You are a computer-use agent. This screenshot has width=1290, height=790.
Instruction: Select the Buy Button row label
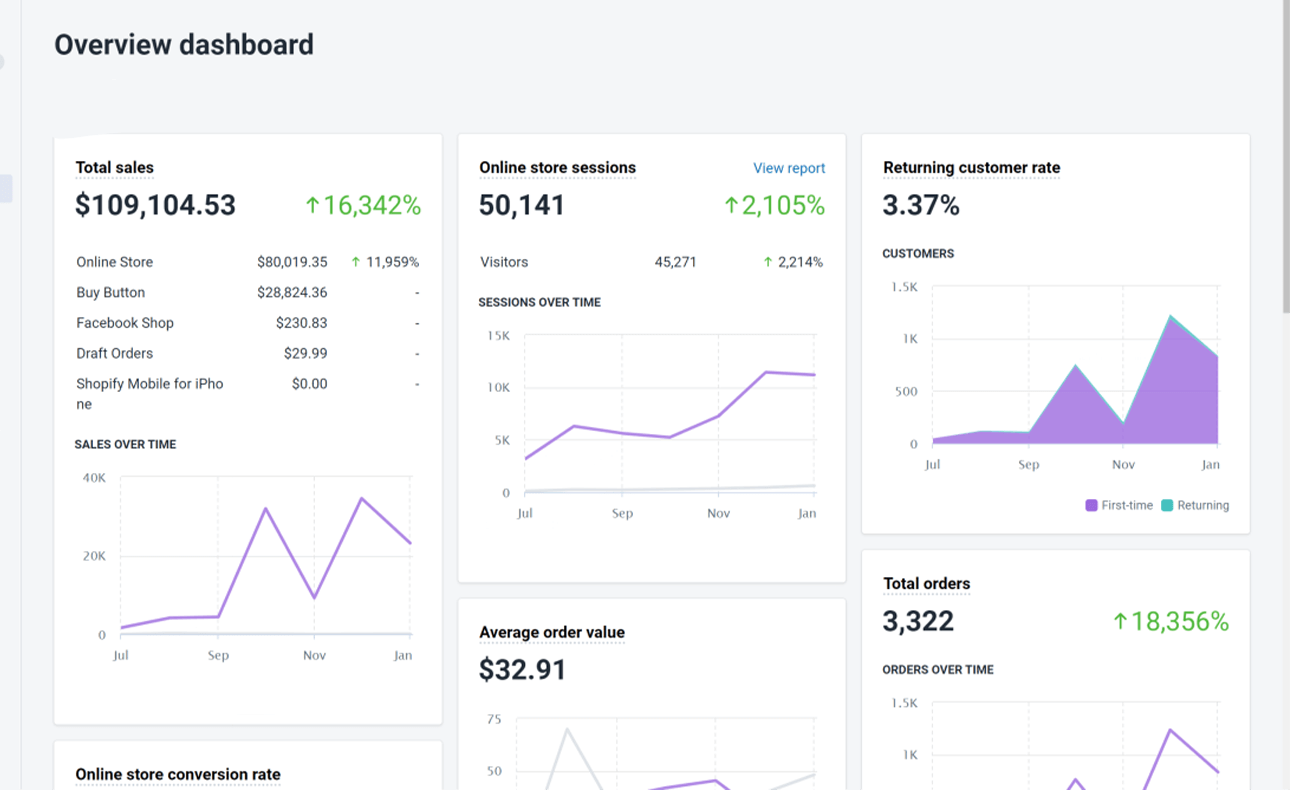pyautogui.click(x=111, y=293)
